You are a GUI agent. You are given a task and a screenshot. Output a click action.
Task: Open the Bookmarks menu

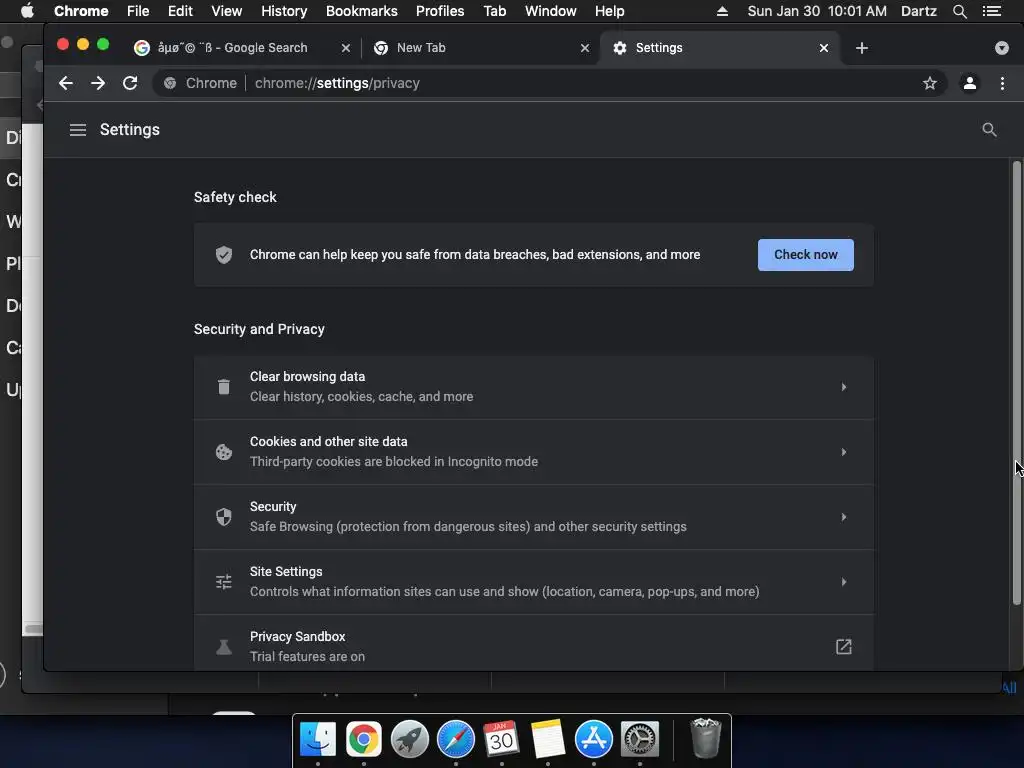pos(361,11)
